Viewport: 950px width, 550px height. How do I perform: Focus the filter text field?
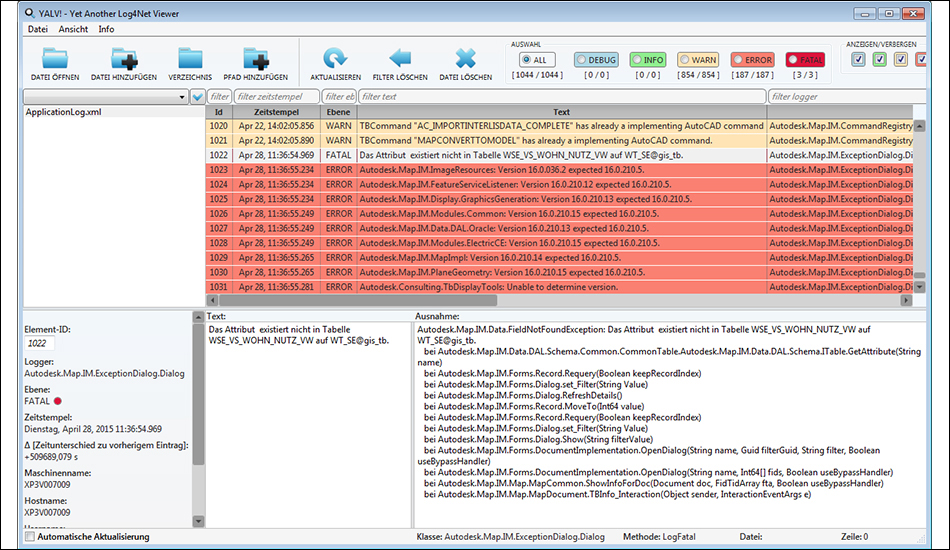562,96
